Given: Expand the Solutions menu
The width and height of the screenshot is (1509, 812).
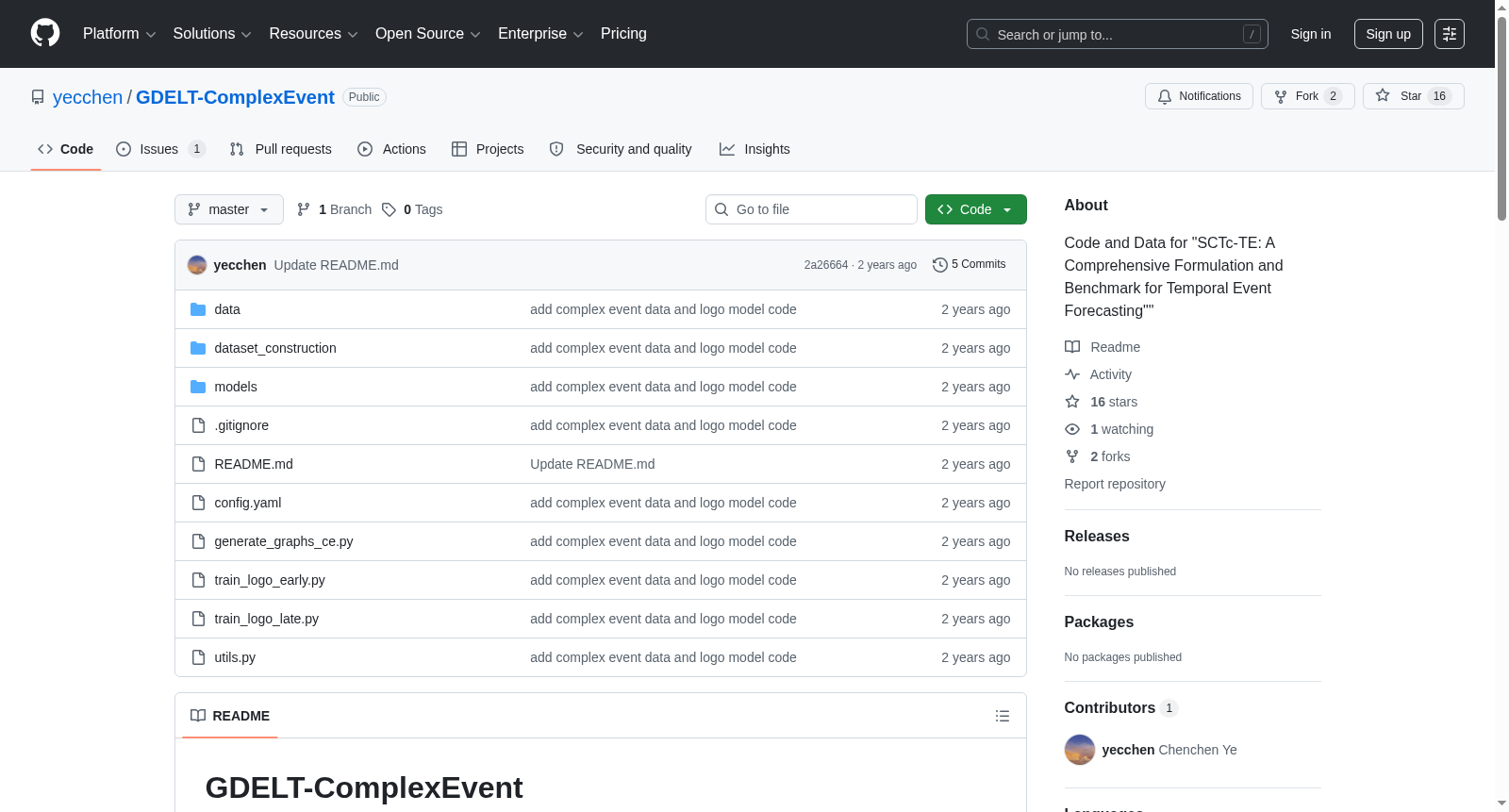Looking at the screenshot, I should (x=212, y=34).
